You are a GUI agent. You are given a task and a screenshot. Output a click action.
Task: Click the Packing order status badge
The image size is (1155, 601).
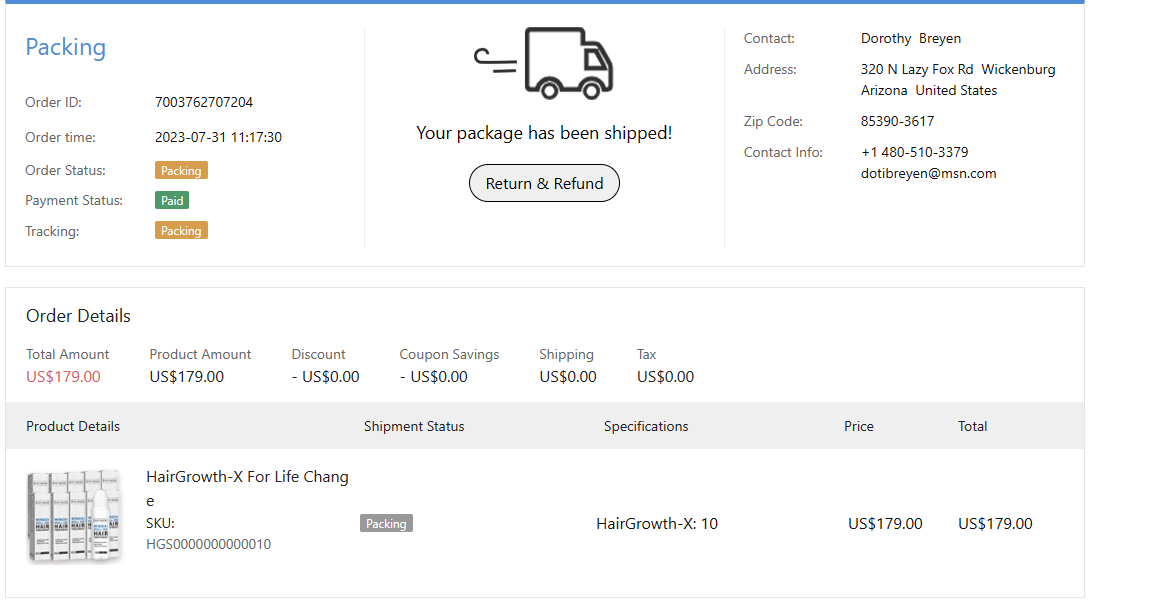[181, 171]
